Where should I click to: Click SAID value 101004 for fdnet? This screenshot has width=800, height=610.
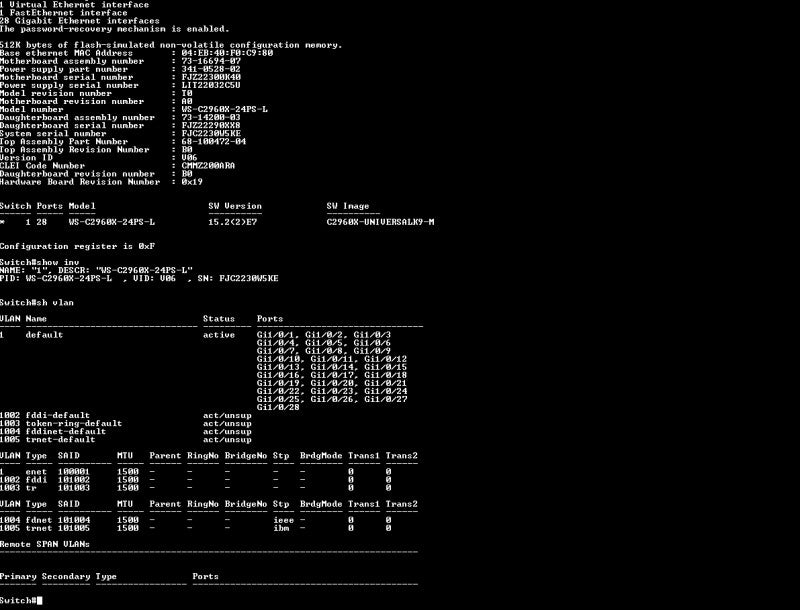click(x=74, y=520)
